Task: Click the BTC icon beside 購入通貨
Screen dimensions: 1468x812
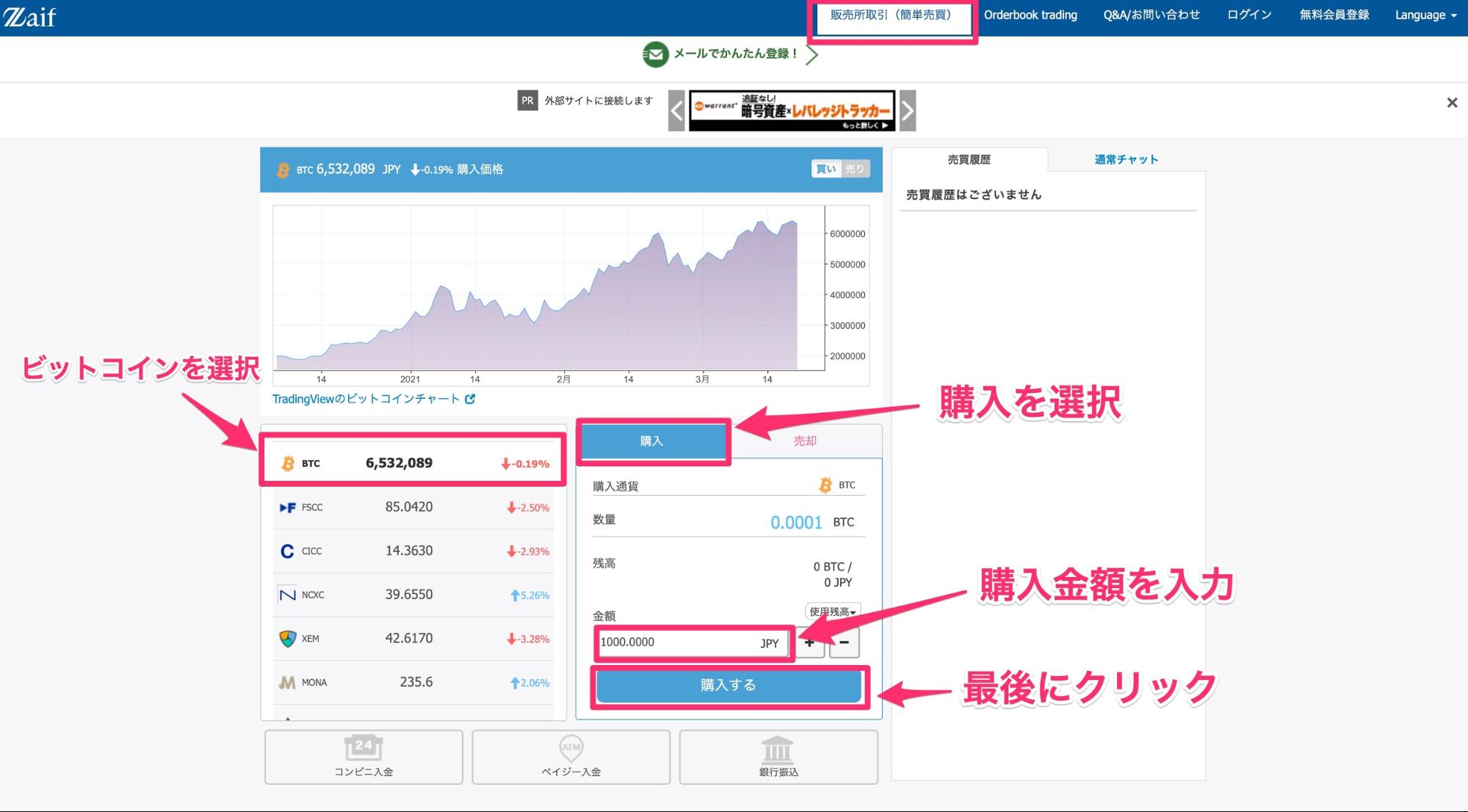Action: click(825, 485)
